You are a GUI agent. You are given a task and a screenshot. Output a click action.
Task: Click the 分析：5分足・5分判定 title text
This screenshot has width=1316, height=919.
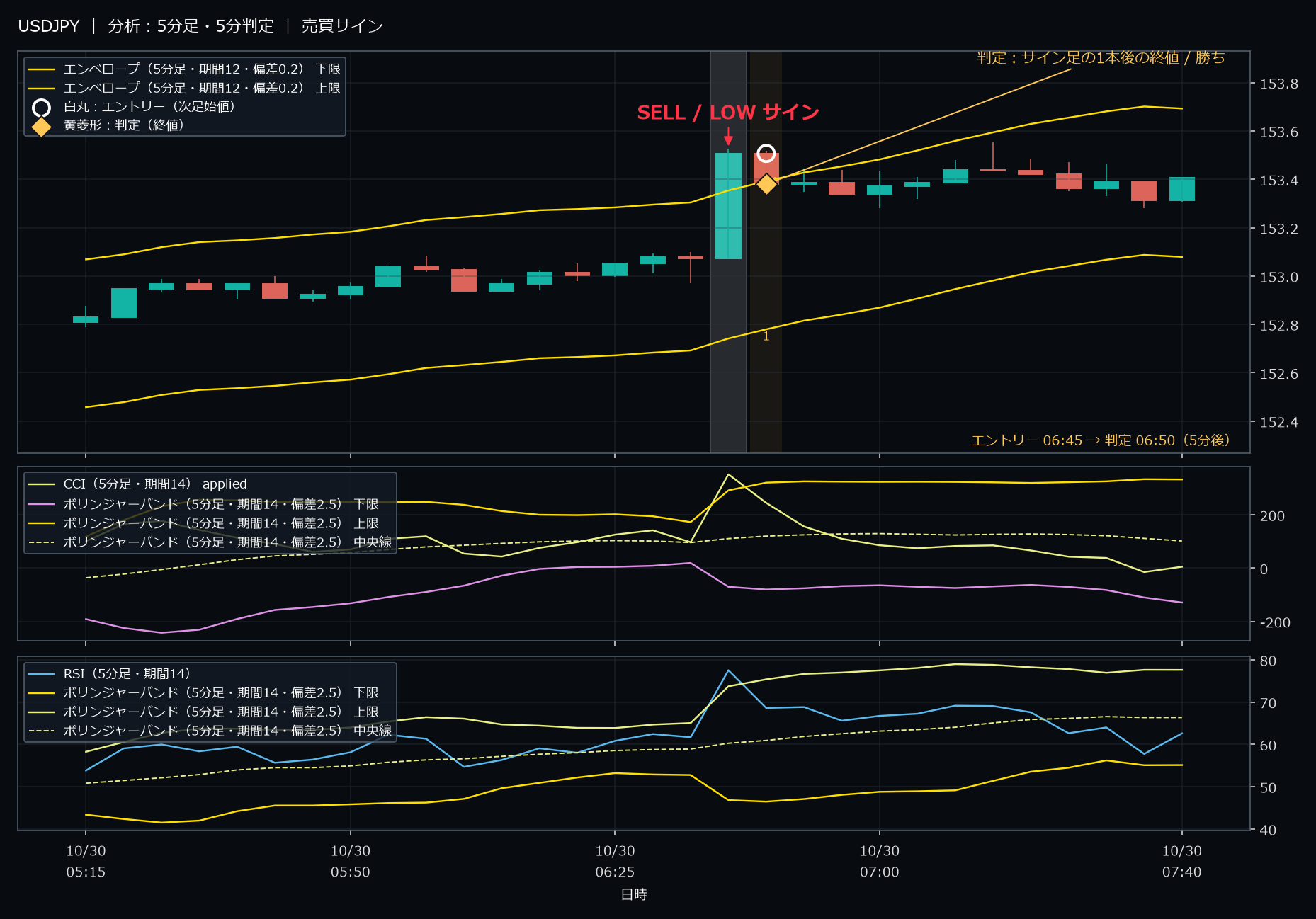[191, 26]
